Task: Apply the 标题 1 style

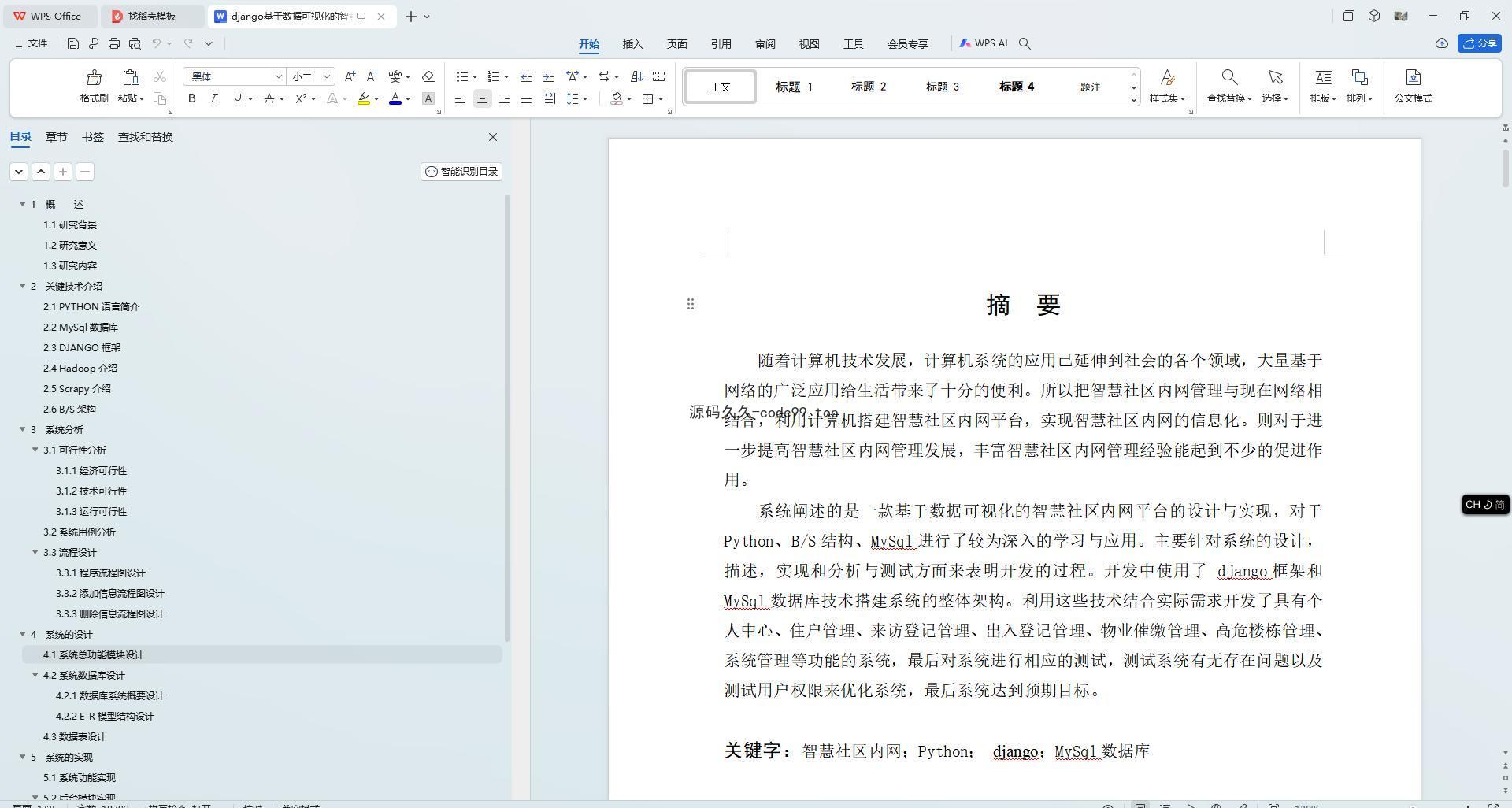Action: click(x=794, y=87)
